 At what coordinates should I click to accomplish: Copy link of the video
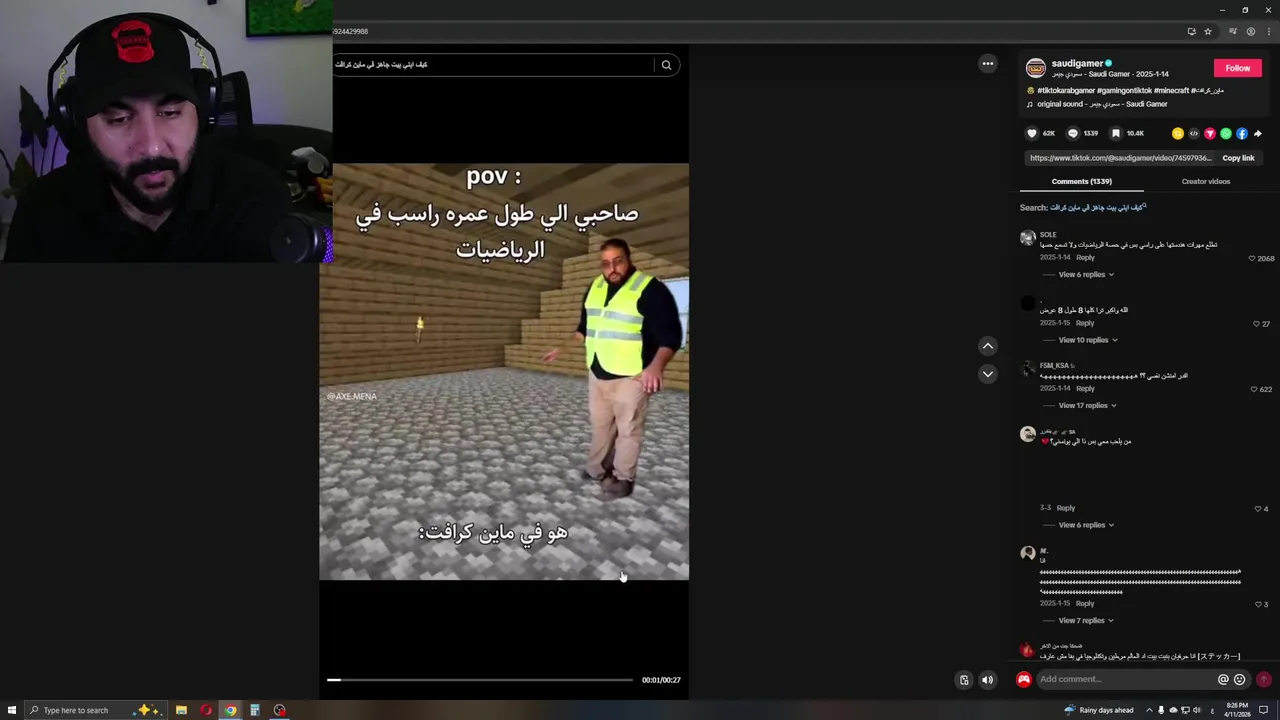coord(1238,158)
